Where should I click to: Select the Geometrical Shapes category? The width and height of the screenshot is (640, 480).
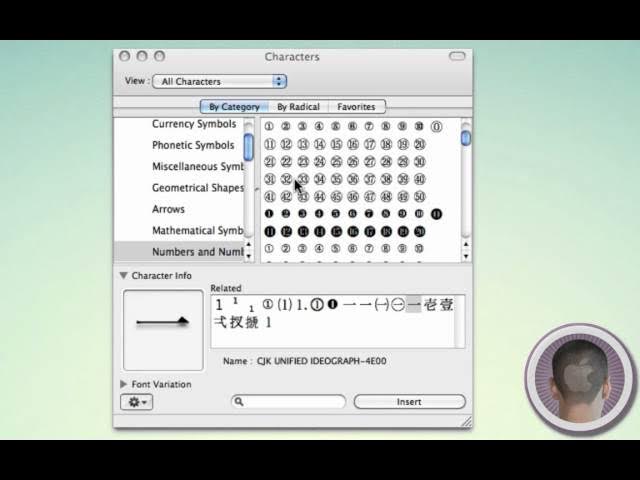click(197, 188)
